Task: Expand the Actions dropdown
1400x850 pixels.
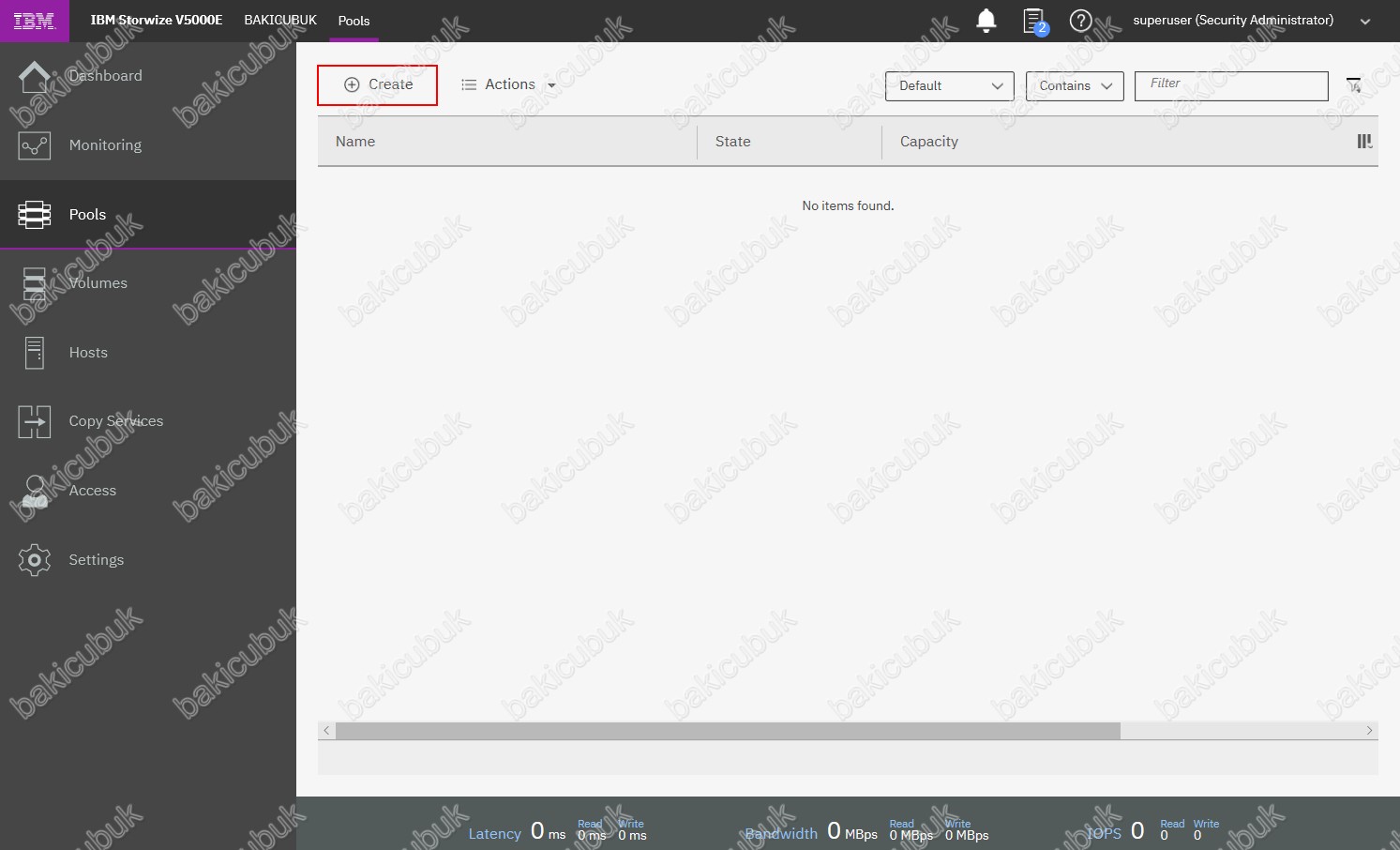Action: pyautogui.click(x=509, y=84)
